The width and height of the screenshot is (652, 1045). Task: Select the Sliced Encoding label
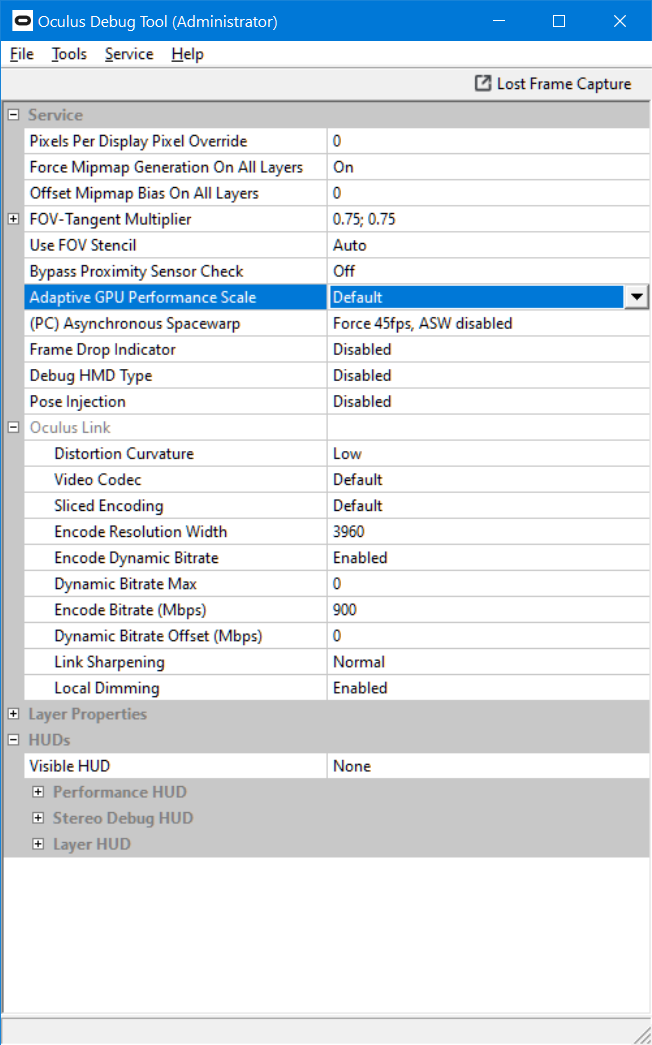tap(109, 505)
